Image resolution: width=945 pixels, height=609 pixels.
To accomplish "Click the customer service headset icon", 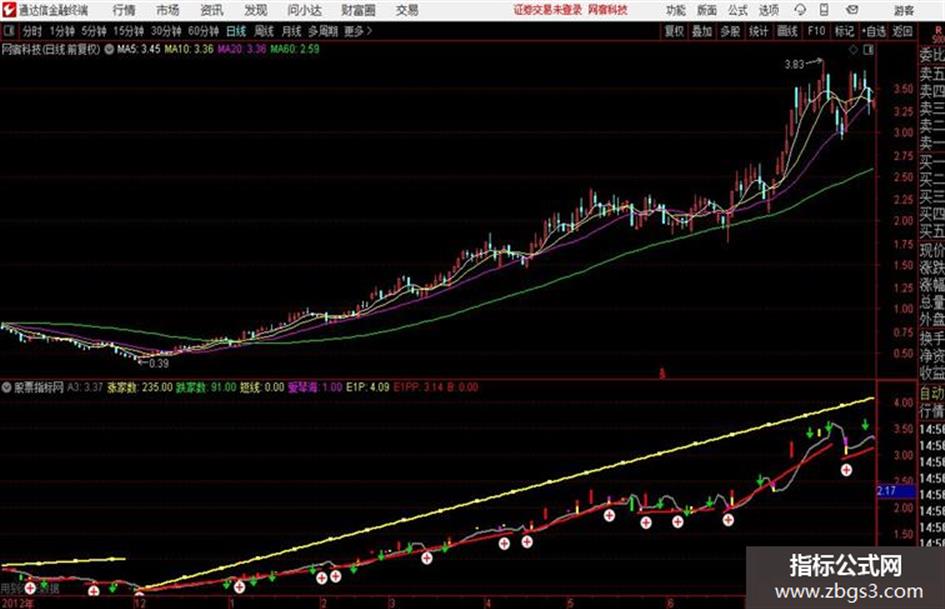I will click(x=800, y=10).
